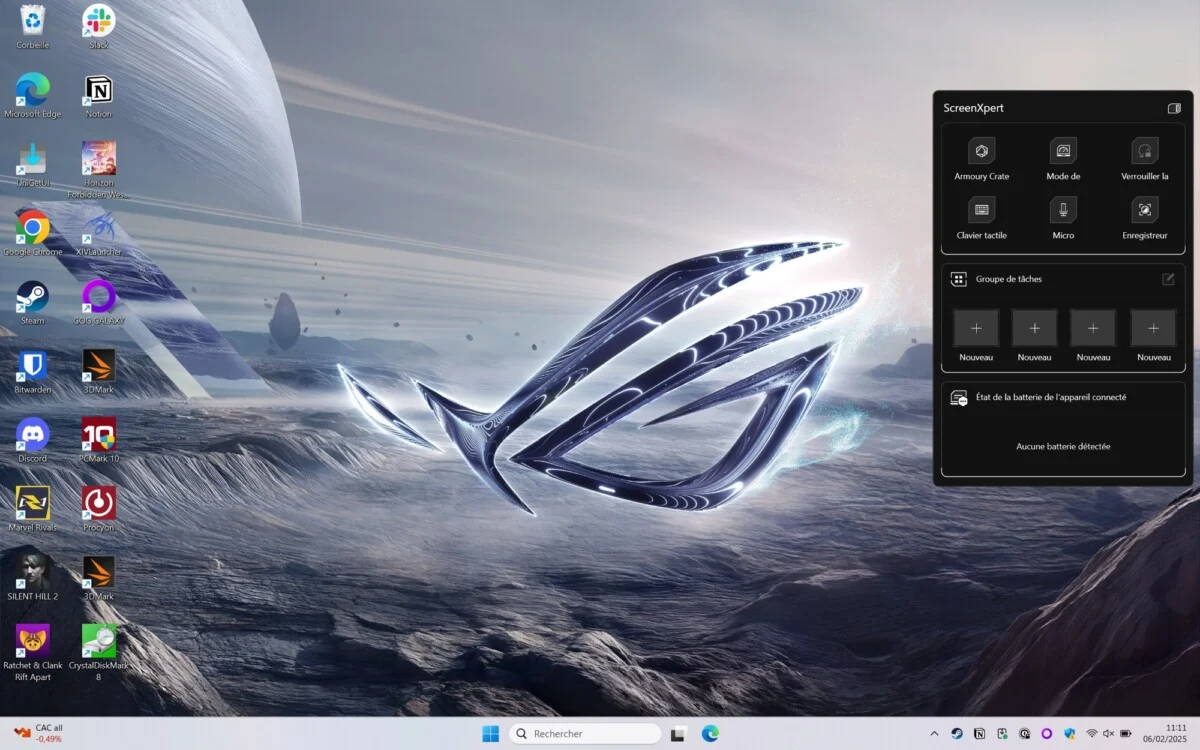Toggle Wi-Fi from the system tray
Image resolution: width=1200 pixels, height=750 pixels.
(1090, 734)
